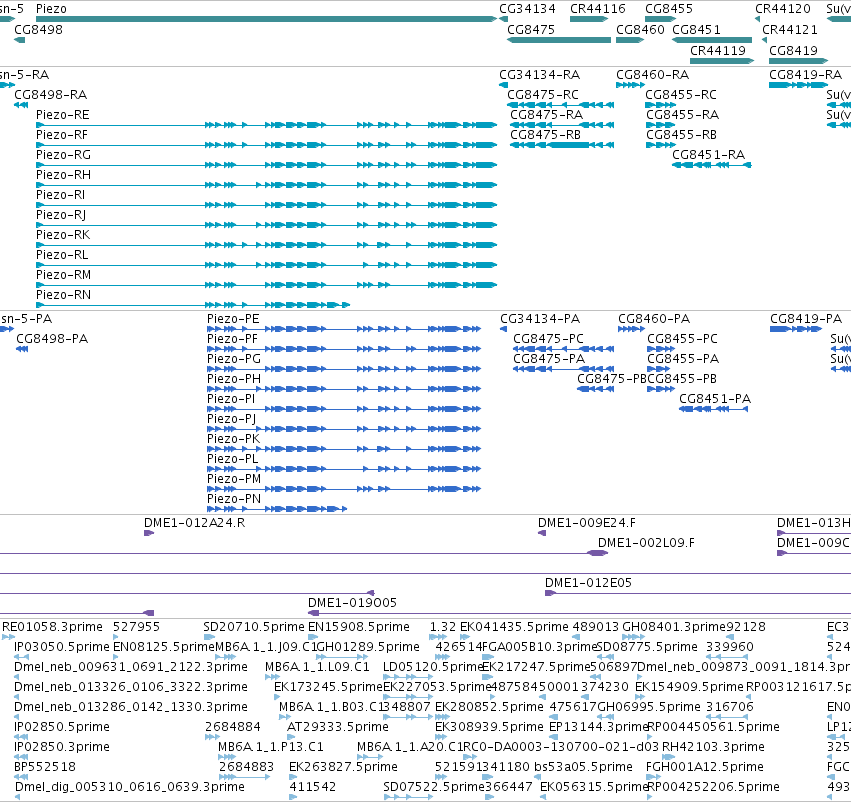Select the CG8451 gene label

(x=696, y=30)
